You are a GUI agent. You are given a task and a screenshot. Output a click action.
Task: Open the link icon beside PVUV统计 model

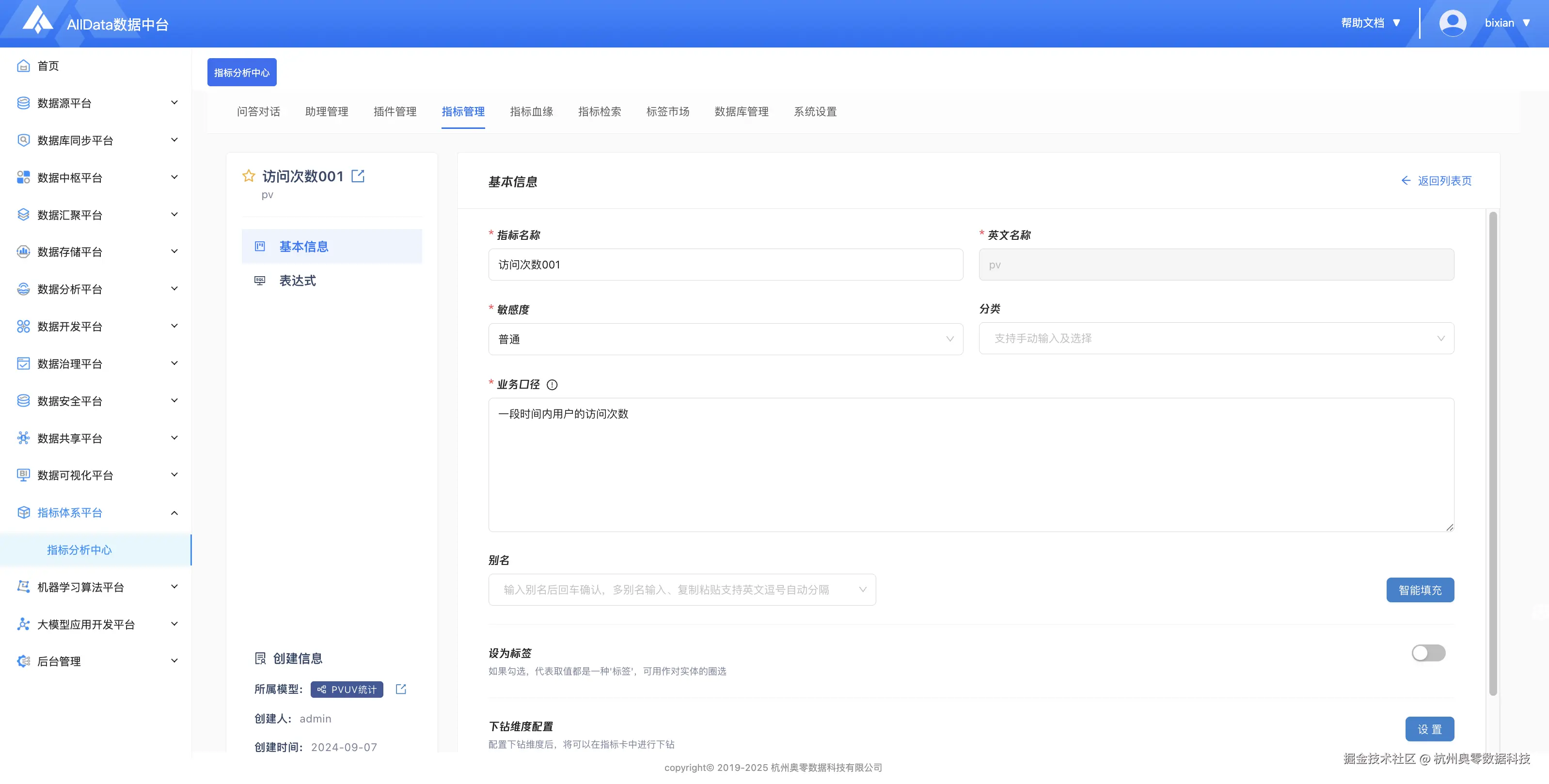click(401, 689)
